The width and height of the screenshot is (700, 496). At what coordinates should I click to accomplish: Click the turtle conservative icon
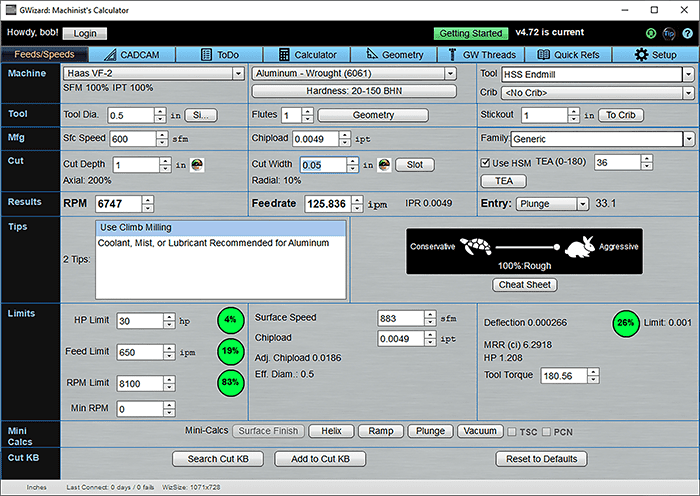[475, 246]
